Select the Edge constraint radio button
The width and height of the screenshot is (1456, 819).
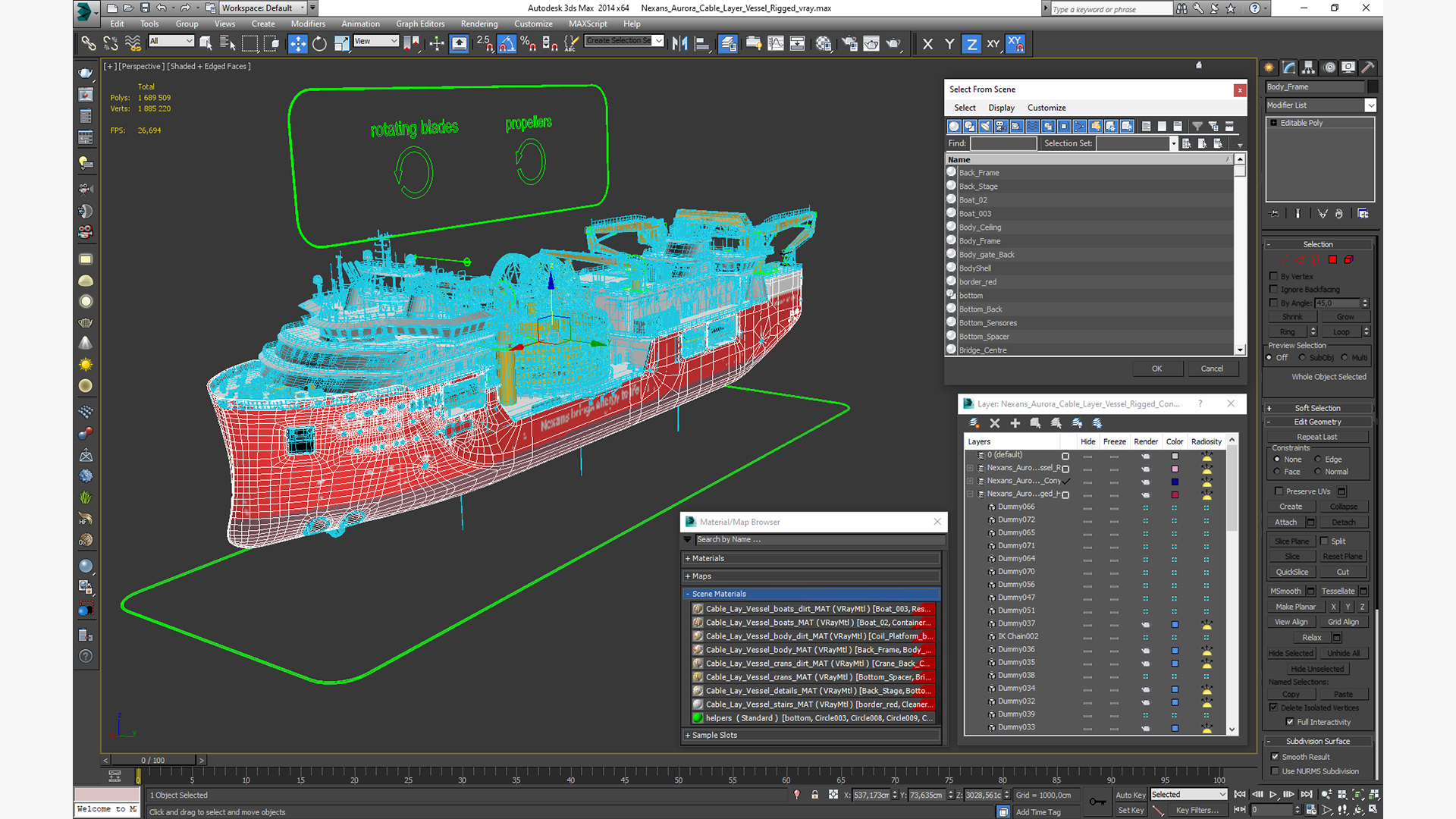click(x=1318, y=460)
